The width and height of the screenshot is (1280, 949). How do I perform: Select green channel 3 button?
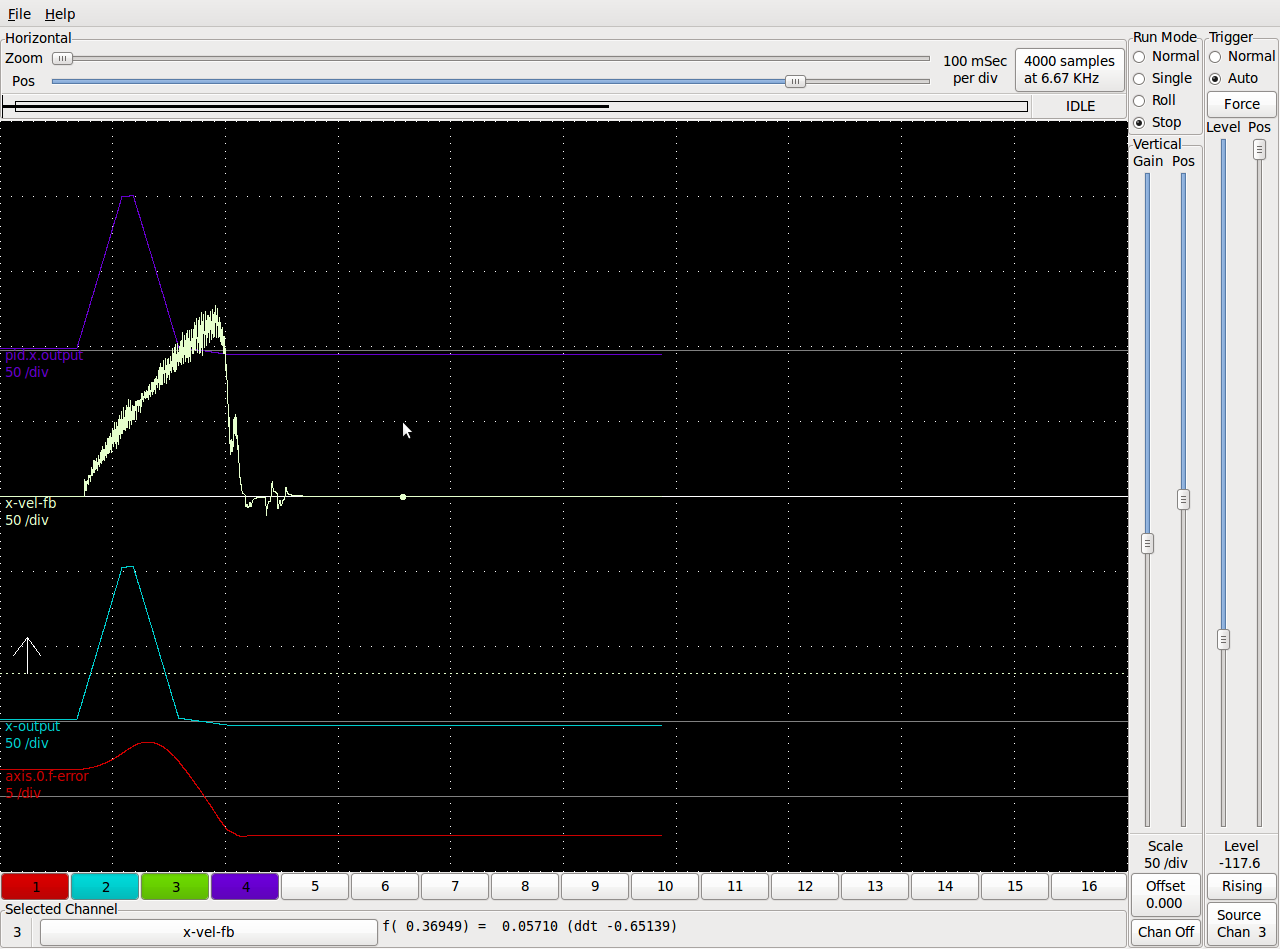pyautogui.click(x=175, y=886)
